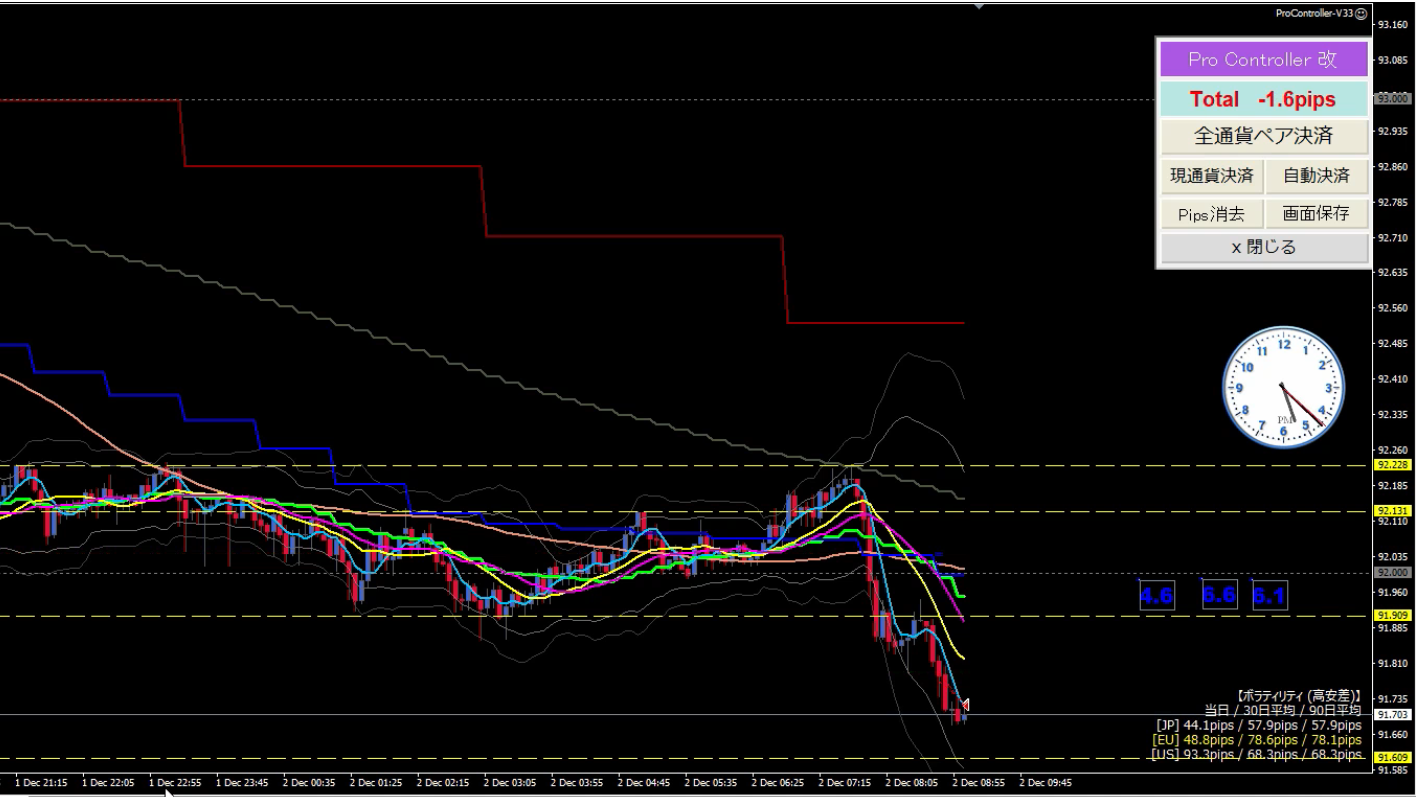The width and height of the screenshot is (1416, 797).
Task: Click the Pips消去 button
Action: (x=1212, y=214)
